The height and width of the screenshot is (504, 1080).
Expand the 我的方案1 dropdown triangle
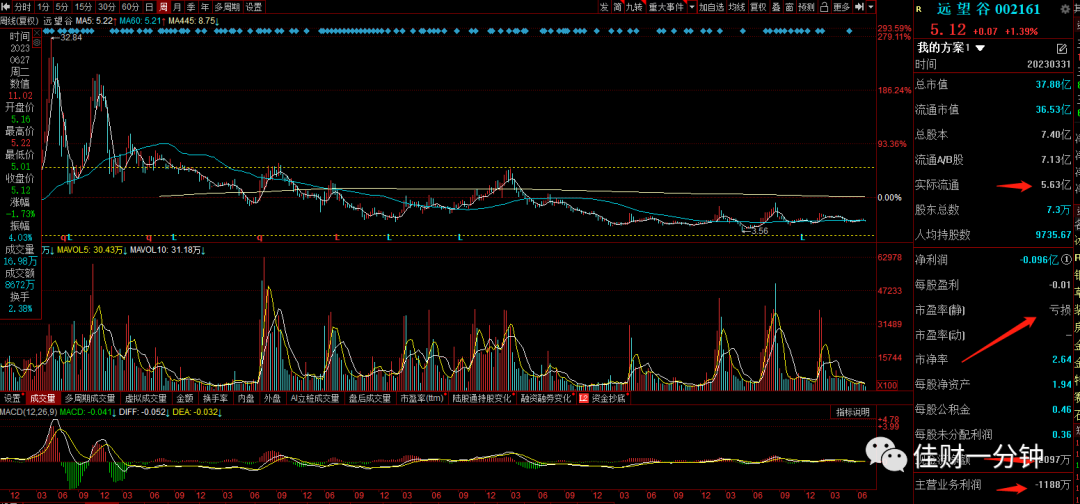tap(980, 48)
